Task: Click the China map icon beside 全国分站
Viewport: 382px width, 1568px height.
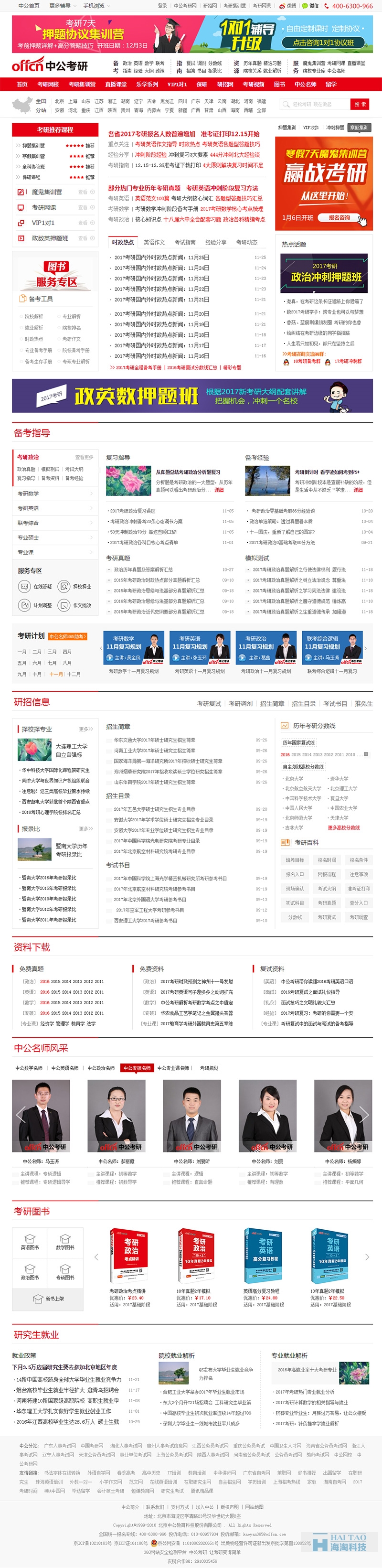Action: 22,105
